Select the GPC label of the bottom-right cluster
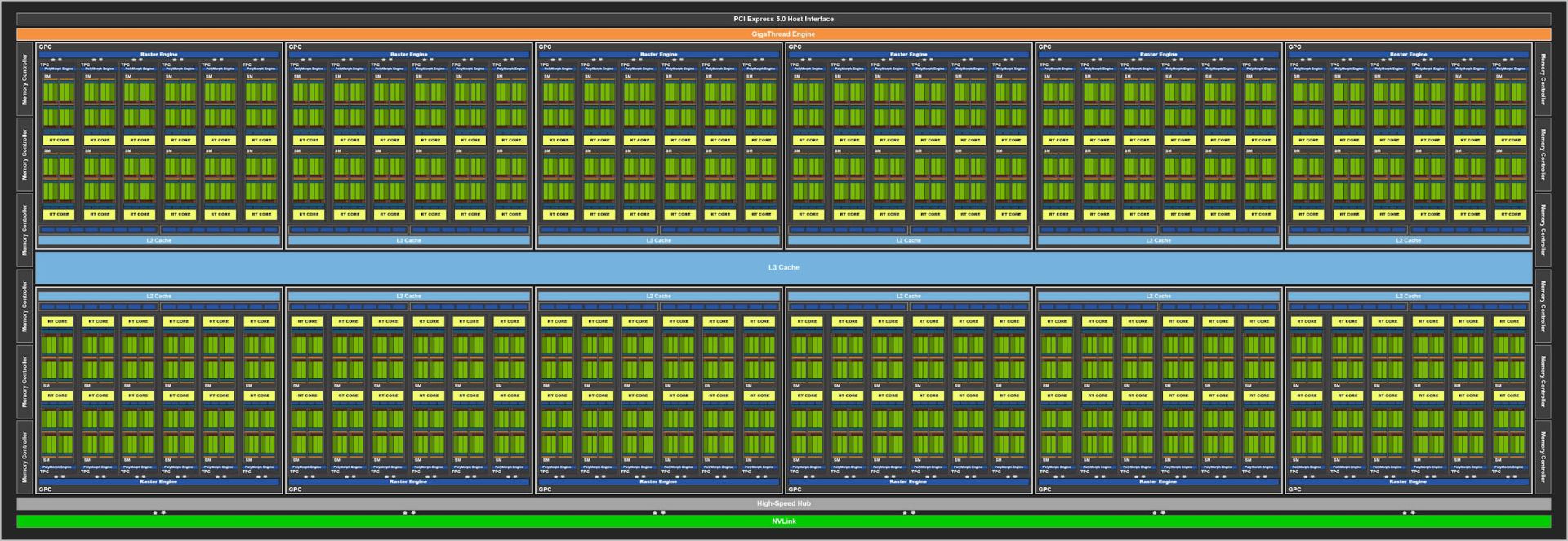1568x541 pixels. (1294, 490)
